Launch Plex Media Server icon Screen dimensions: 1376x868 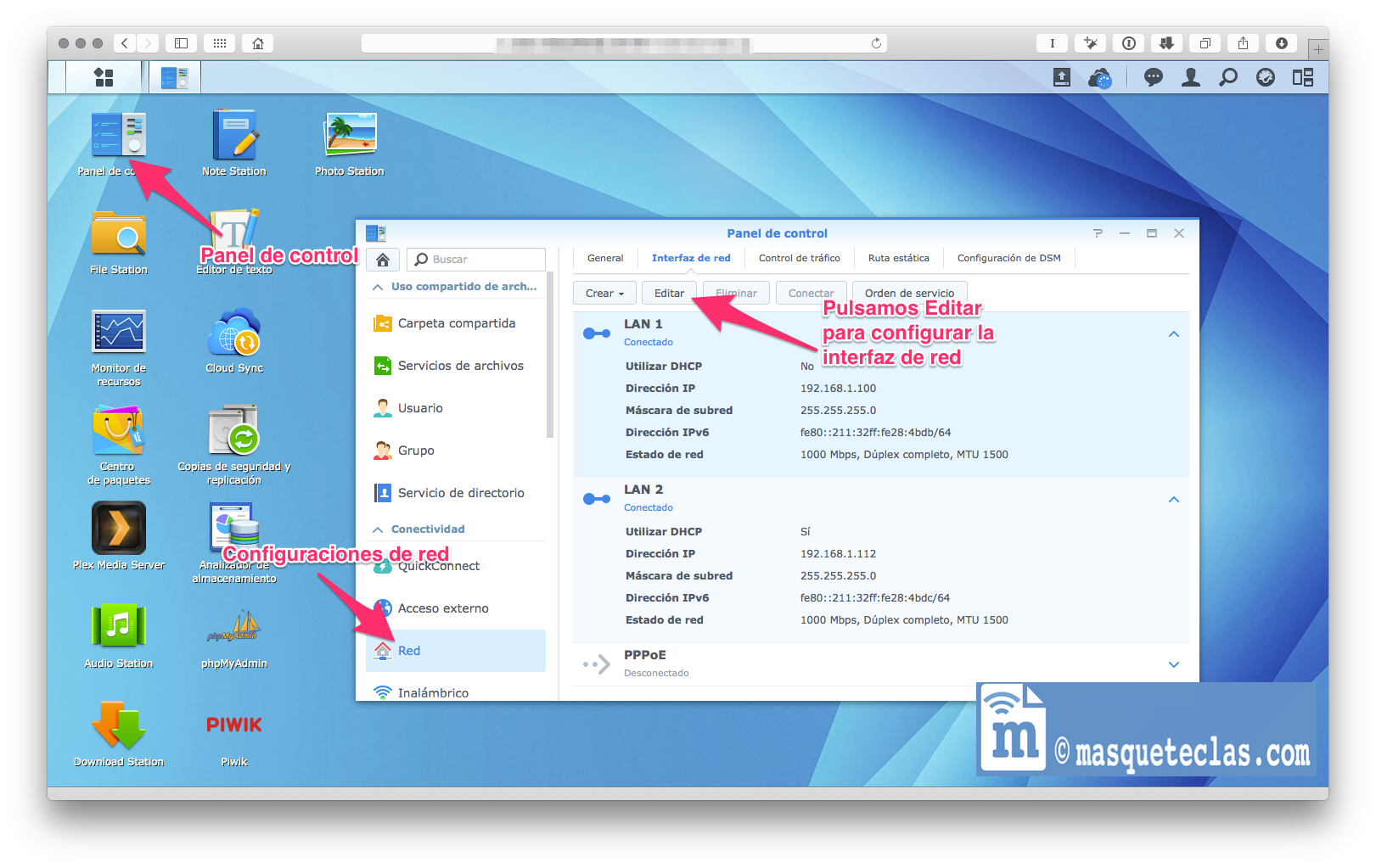[119, 529]
